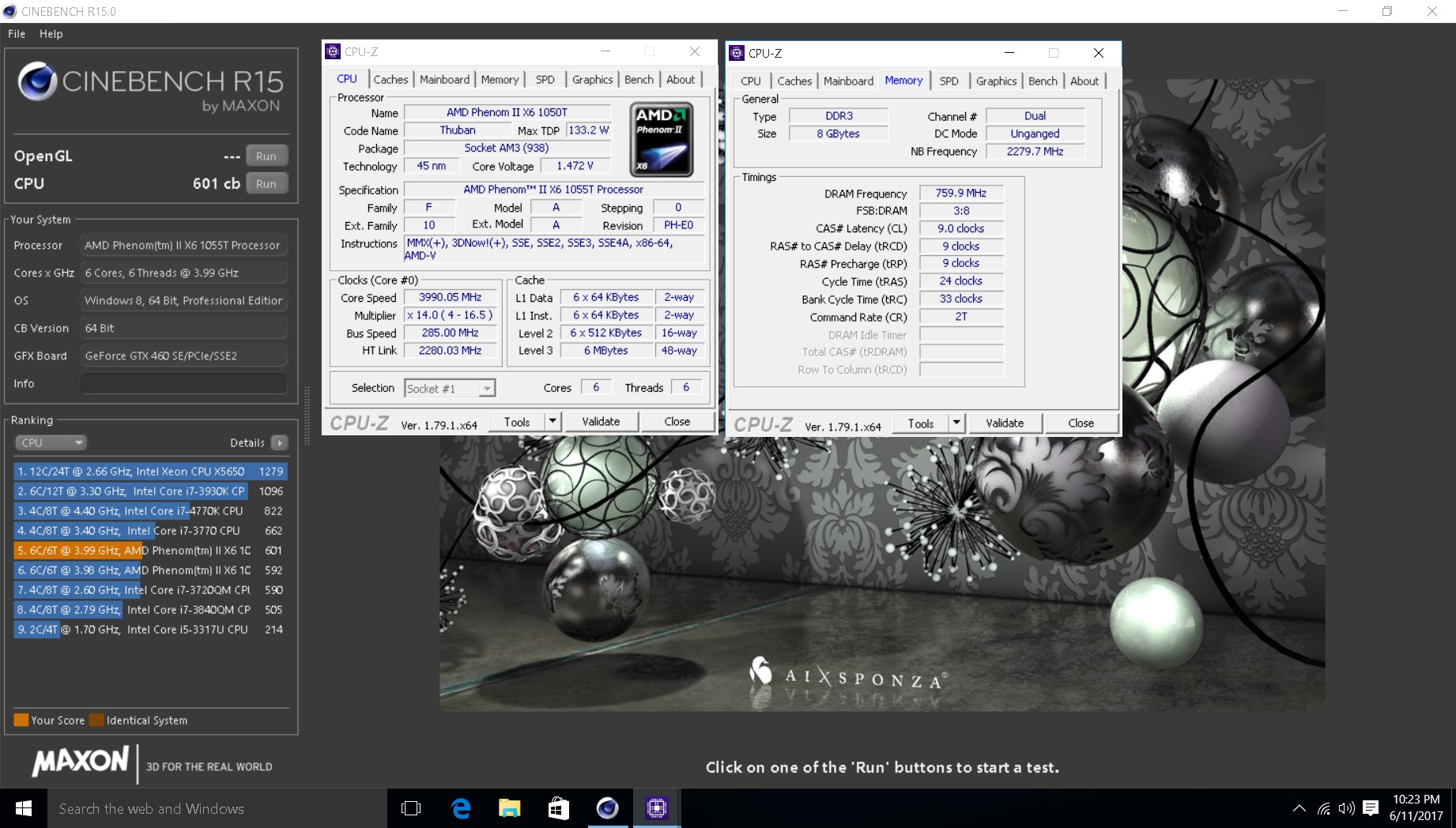Run the CPU benchmark
Image resolution: width=1456 pixels, height=828 pixels.
click(266, 183)
